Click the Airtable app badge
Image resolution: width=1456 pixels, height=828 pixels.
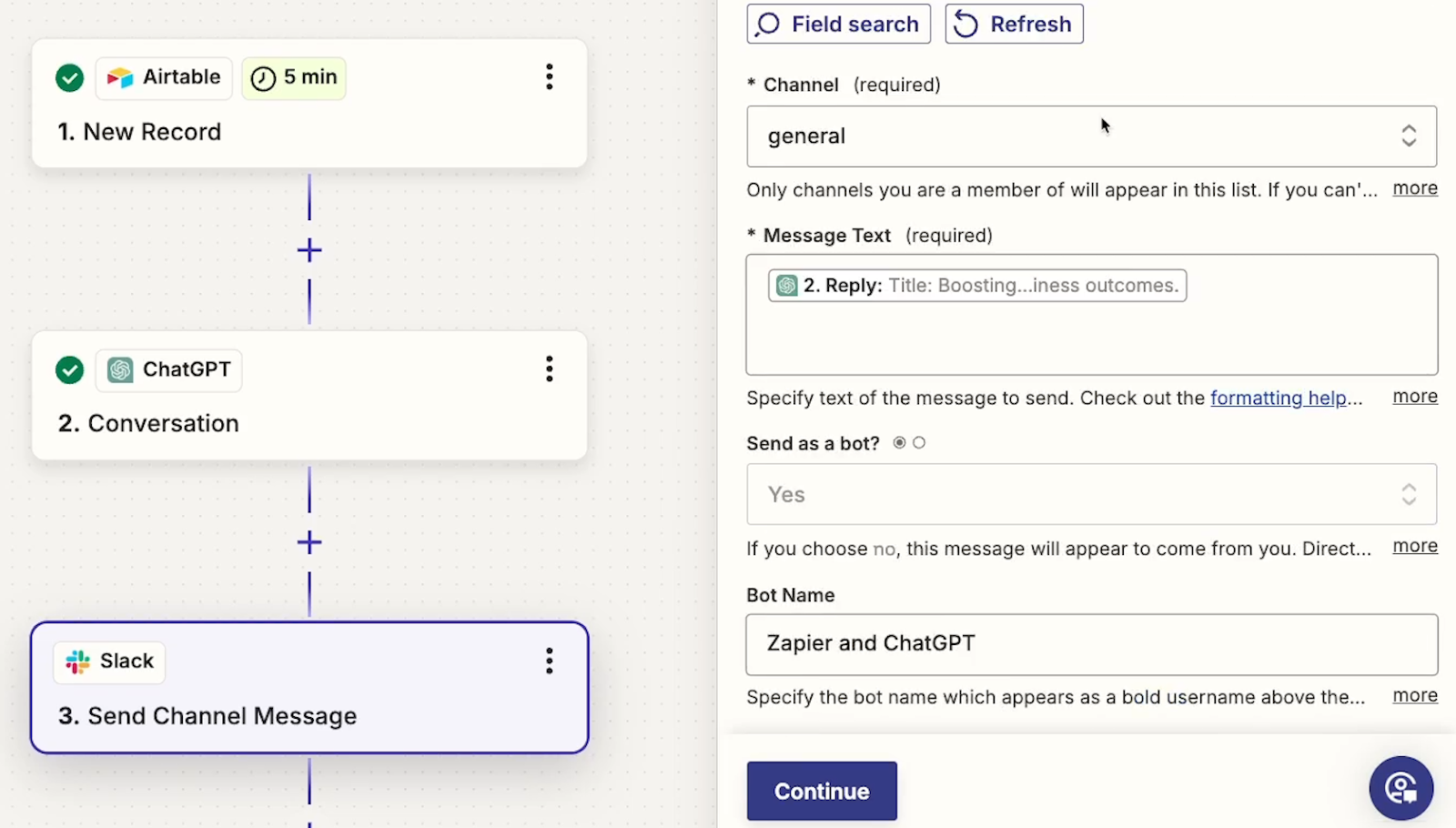point(164,77)
